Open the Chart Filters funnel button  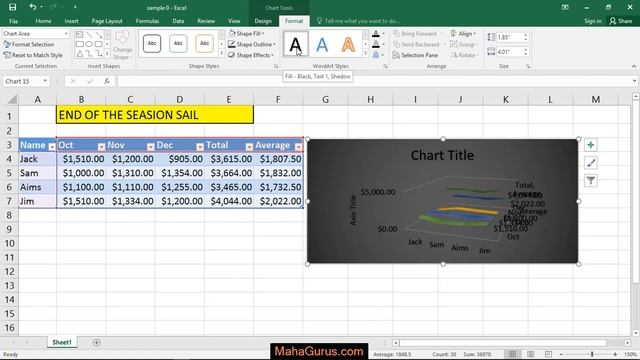click(x=591, y=180)
